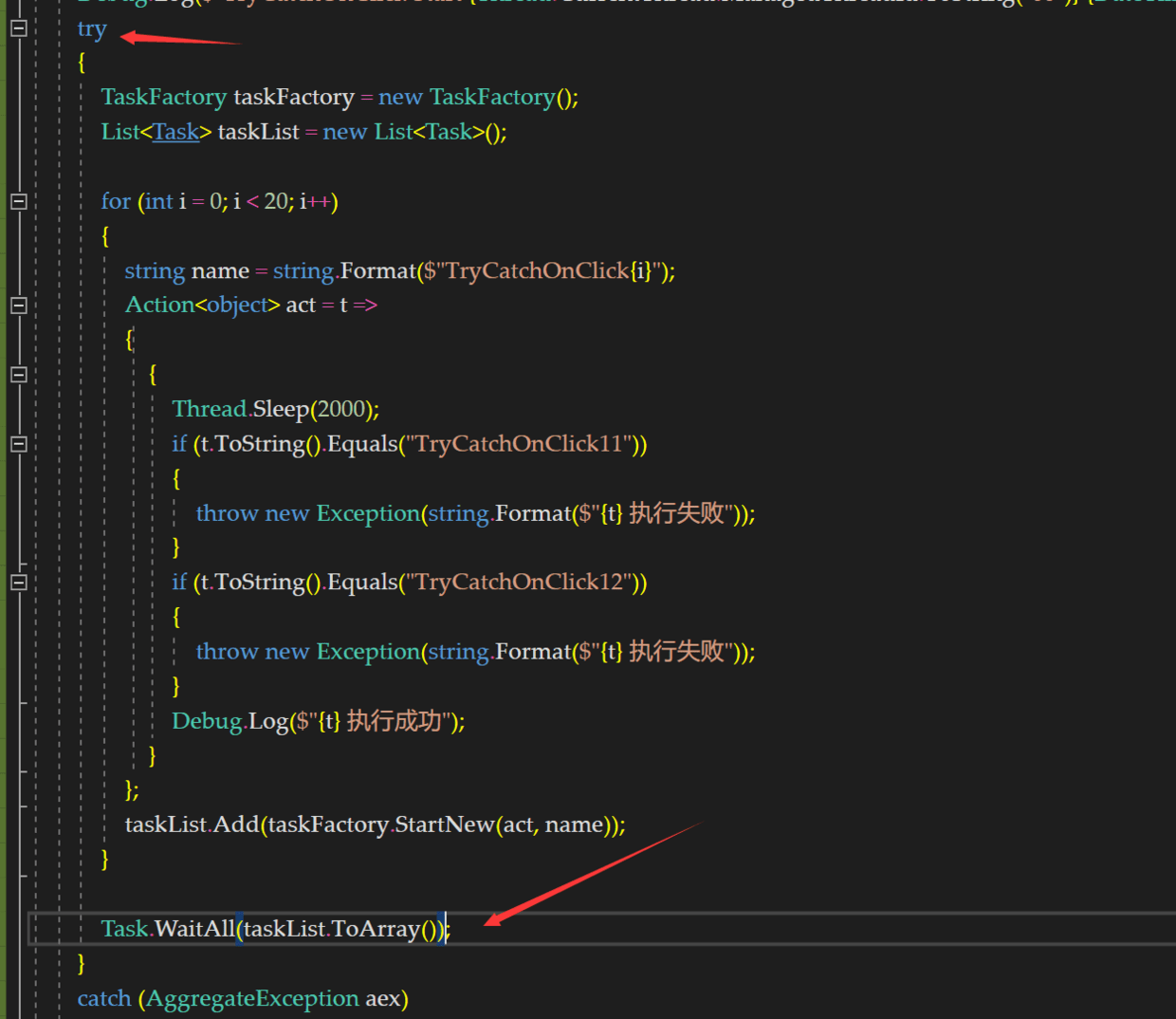Collapse the try block fold toggle
Image resolution: width=1176 pixels, height=1019 pixels.
pos(18,28)
